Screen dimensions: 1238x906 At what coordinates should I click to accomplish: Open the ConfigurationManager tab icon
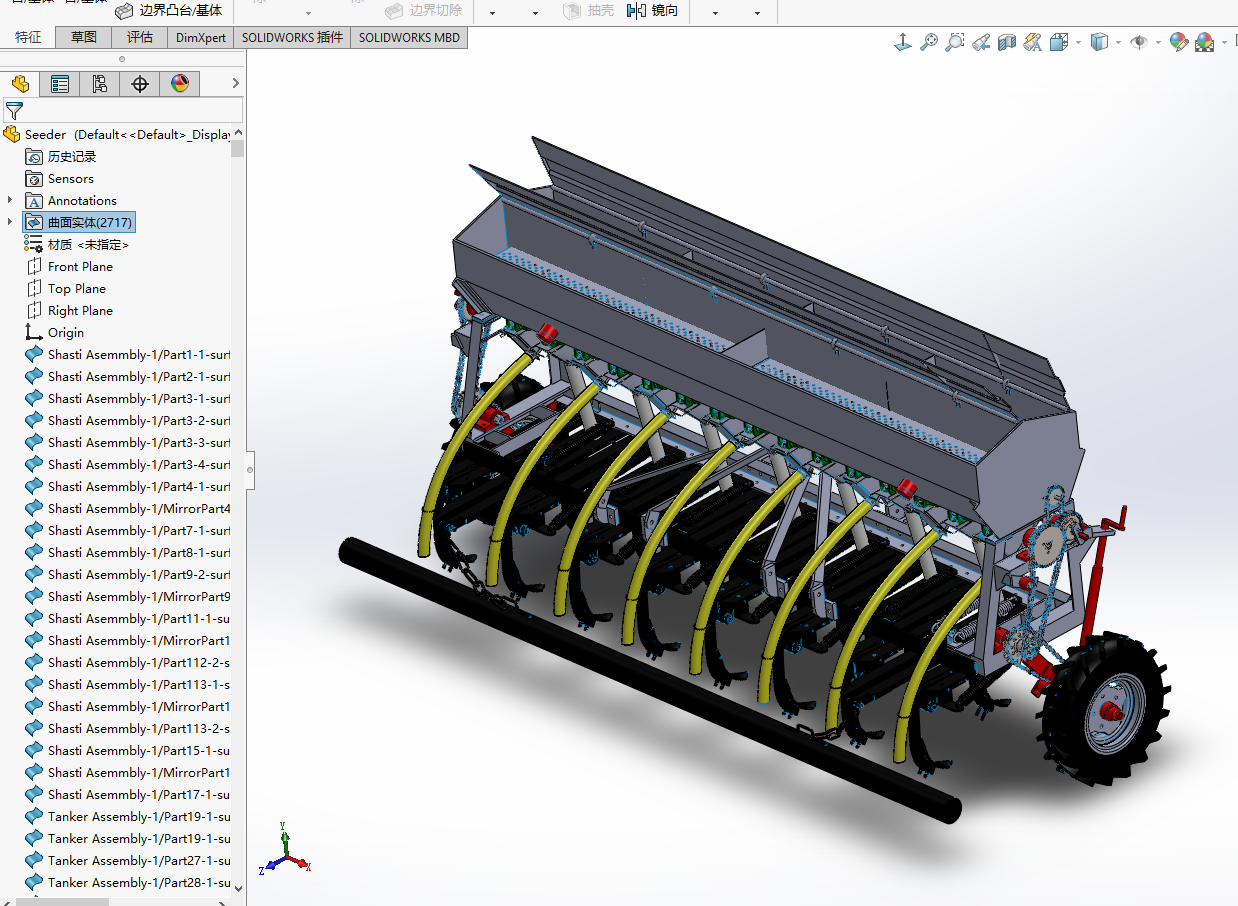point(99,84)
